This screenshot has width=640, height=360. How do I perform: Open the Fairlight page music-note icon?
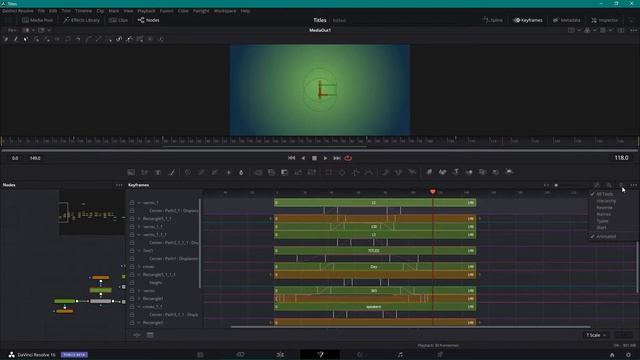click(x=400, y=355)
